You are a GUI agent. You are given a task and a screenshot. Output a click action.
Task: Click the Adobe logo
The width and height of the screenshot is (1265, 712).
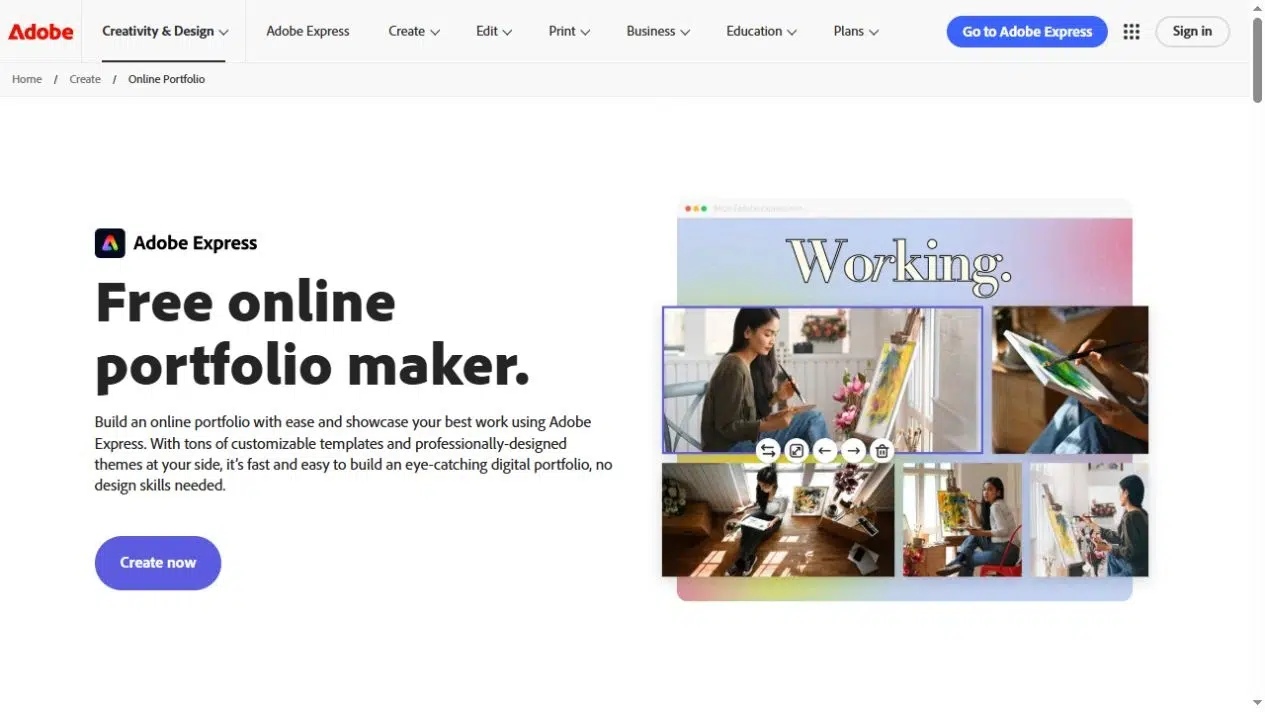[x=41, y=31]
